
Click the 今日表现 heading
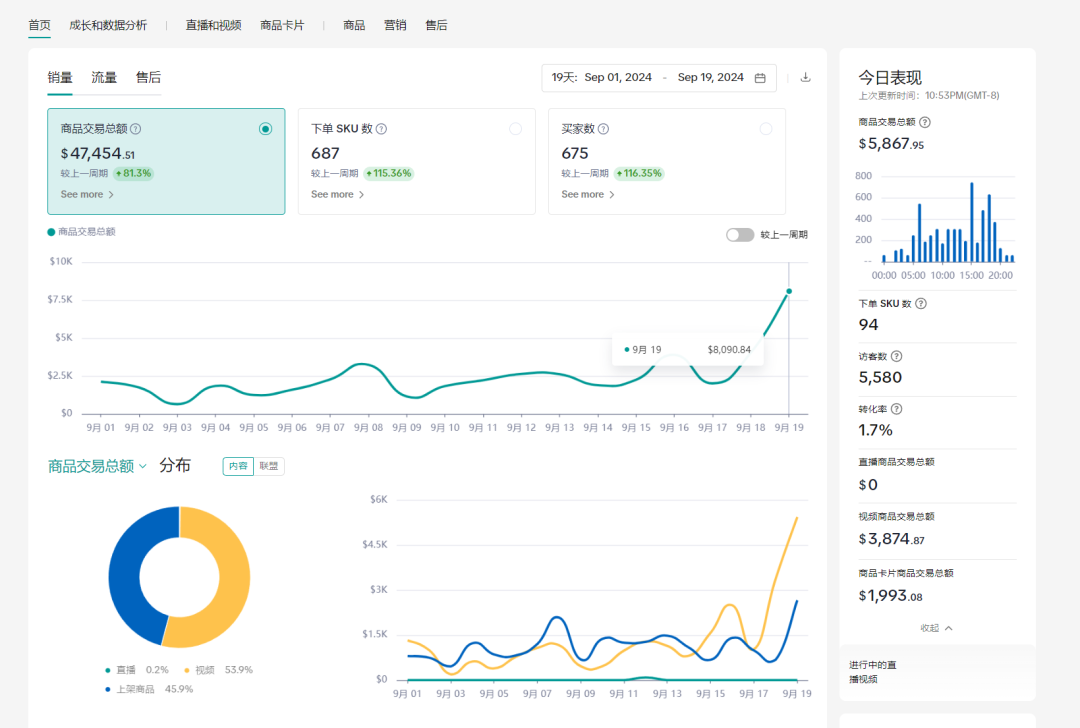click(x=890, y=78)
